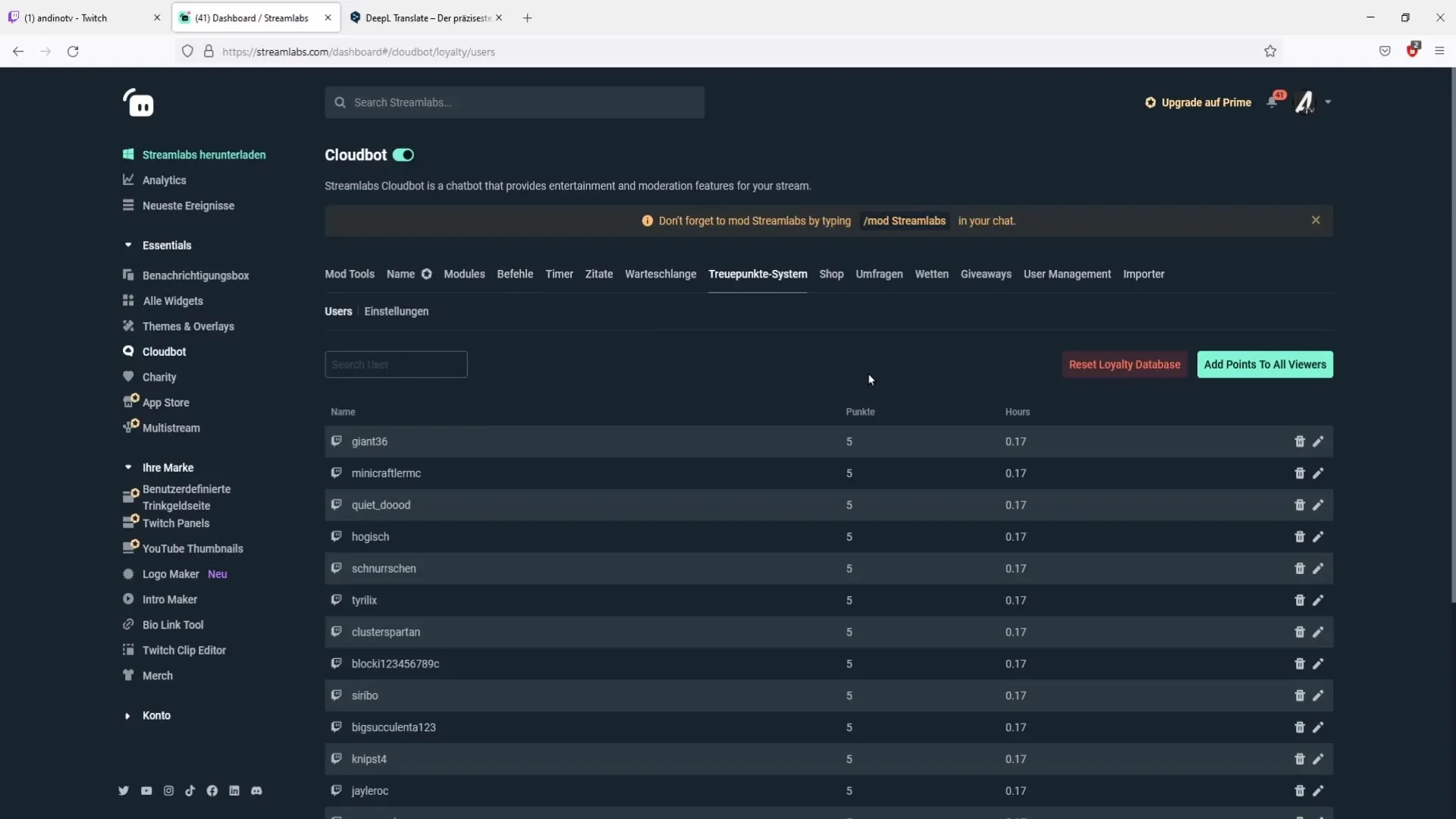Screen dimensions: 1456x819
Task: Bookmark this page with the star icon
Action: click(x=1270, y=52)
